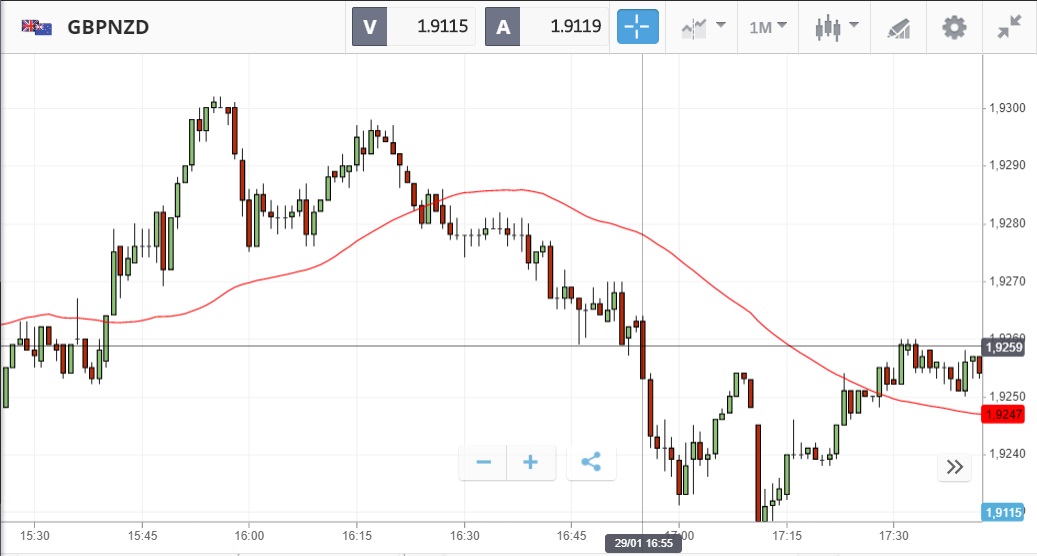Screen dimensions: 1037x556
Task: Click the blue 1,9115 current price label
Action: tap(1003, 512)
